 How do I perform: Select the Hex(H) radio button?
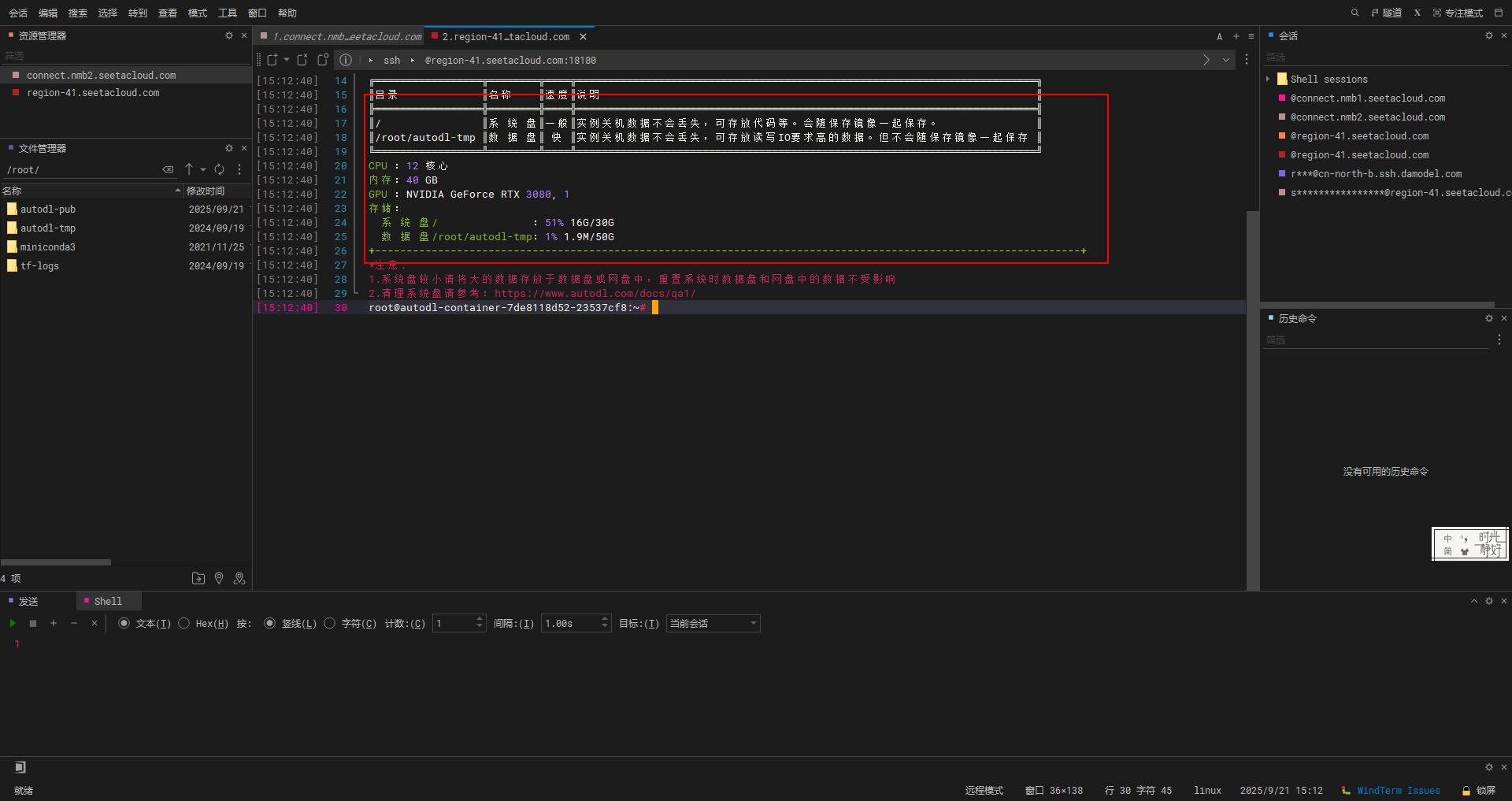[x=183, y=623]
